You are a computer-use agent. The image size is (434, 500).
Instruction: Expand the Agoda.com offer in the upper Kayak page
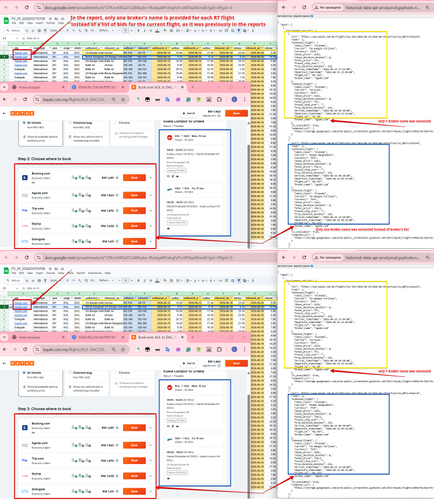pyautogui.click(x=151, y=195)
